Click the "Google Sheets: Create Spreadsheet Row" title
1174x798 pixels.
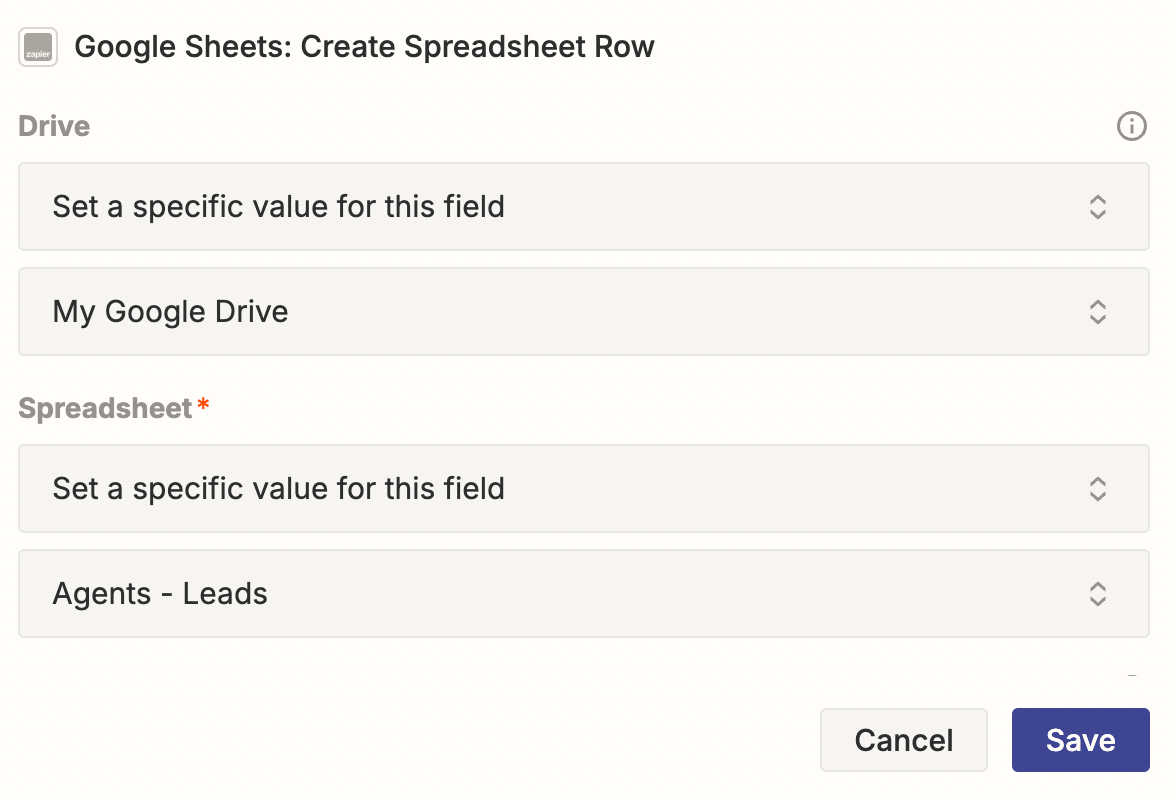364,47
